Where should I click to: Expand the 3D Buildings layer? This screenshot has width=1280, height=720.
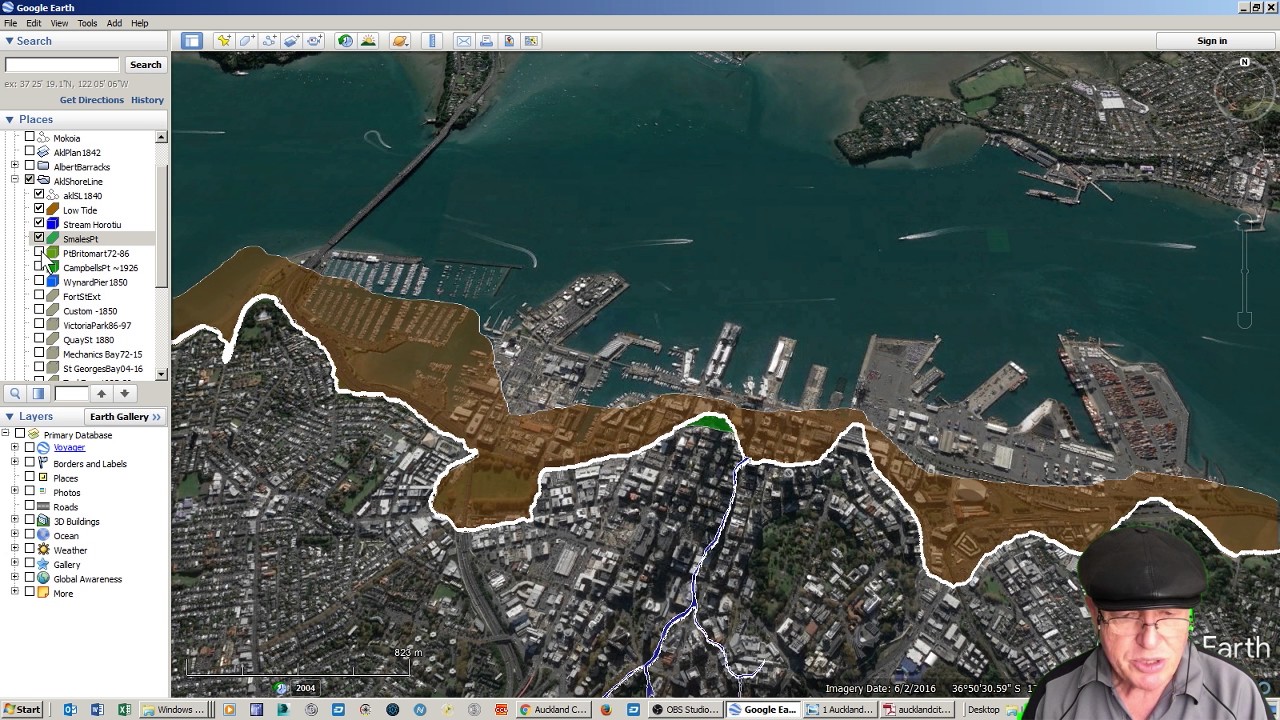coord(15,521)
